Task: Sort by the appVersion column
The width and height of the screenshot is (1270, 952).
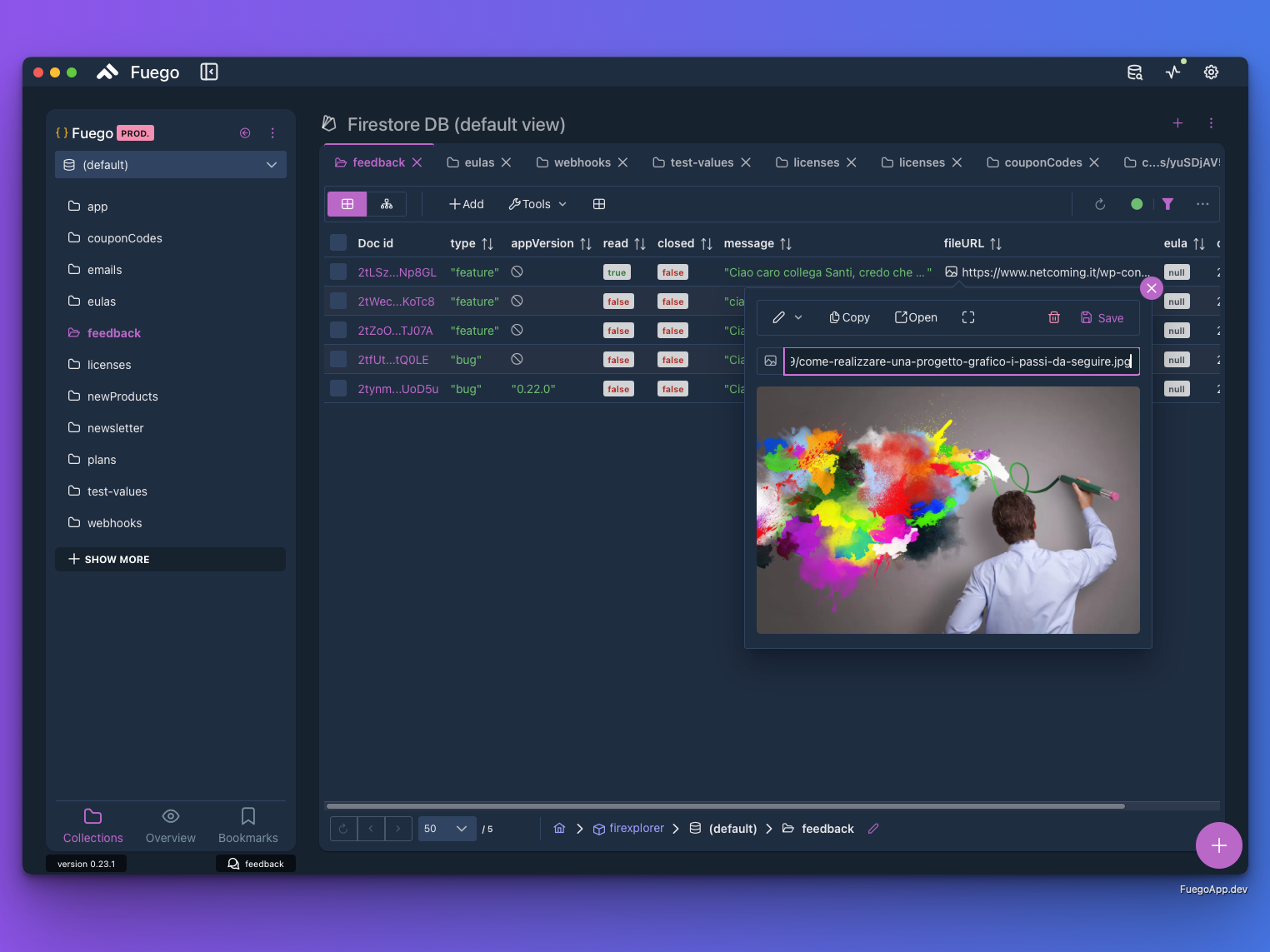Action: coord(586,244)
